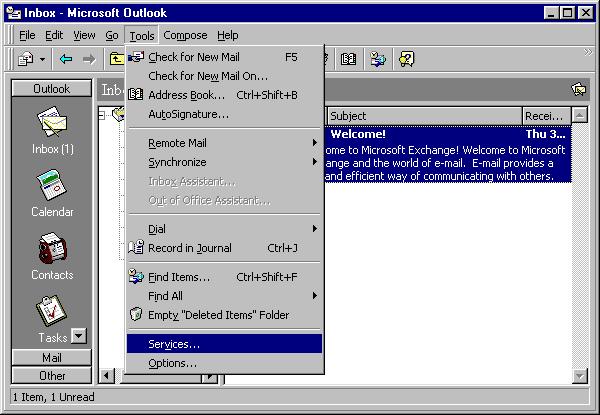Open the Inbox shortcut in Outlook bar
The width and height of the screenshot is (600, 415).
click(52, 130)
